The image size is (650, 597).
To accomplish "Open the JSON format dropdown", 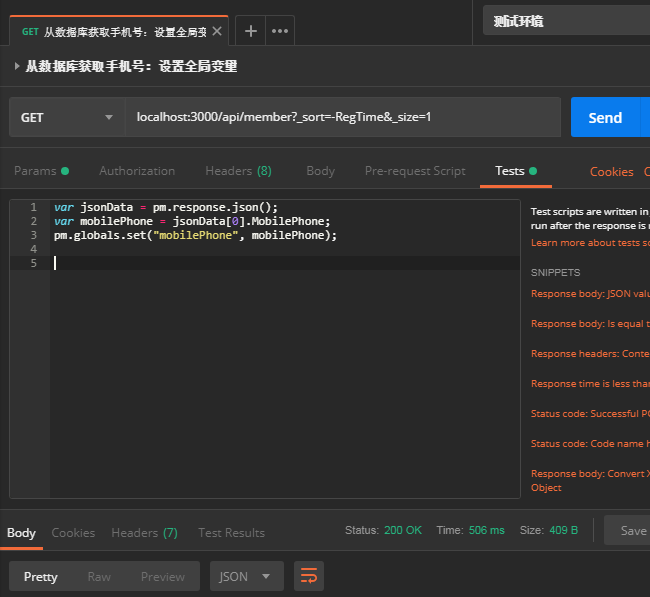I will click(245, 576).
